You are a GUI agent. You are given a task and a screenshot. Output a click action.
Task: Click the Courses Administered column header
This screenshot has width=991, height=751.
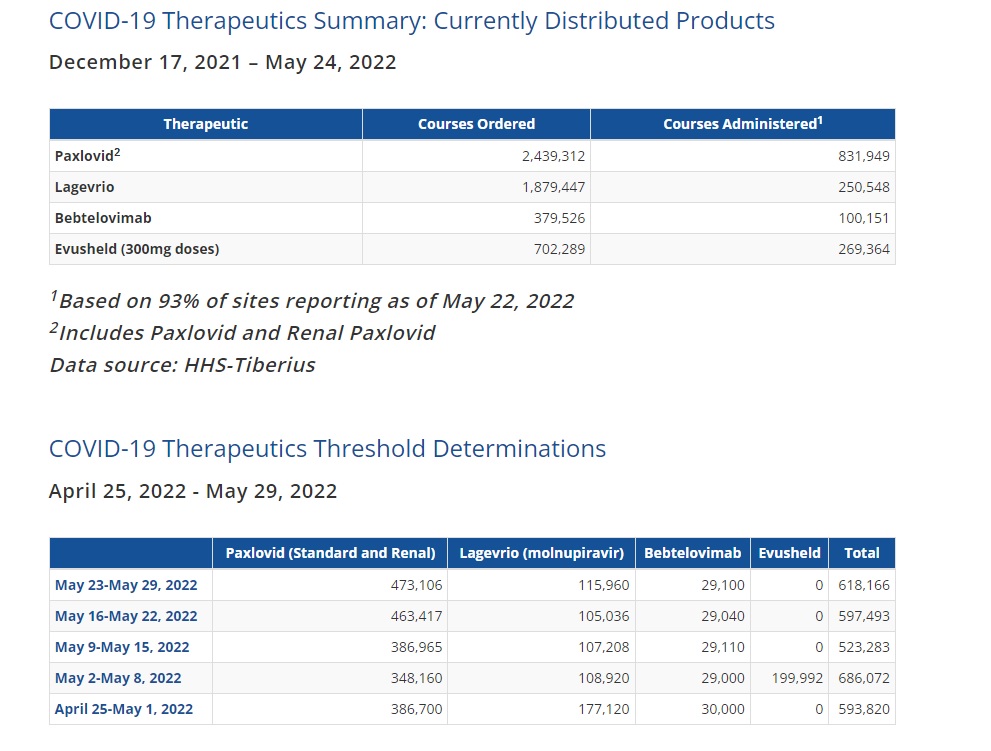tap(743, 124)
